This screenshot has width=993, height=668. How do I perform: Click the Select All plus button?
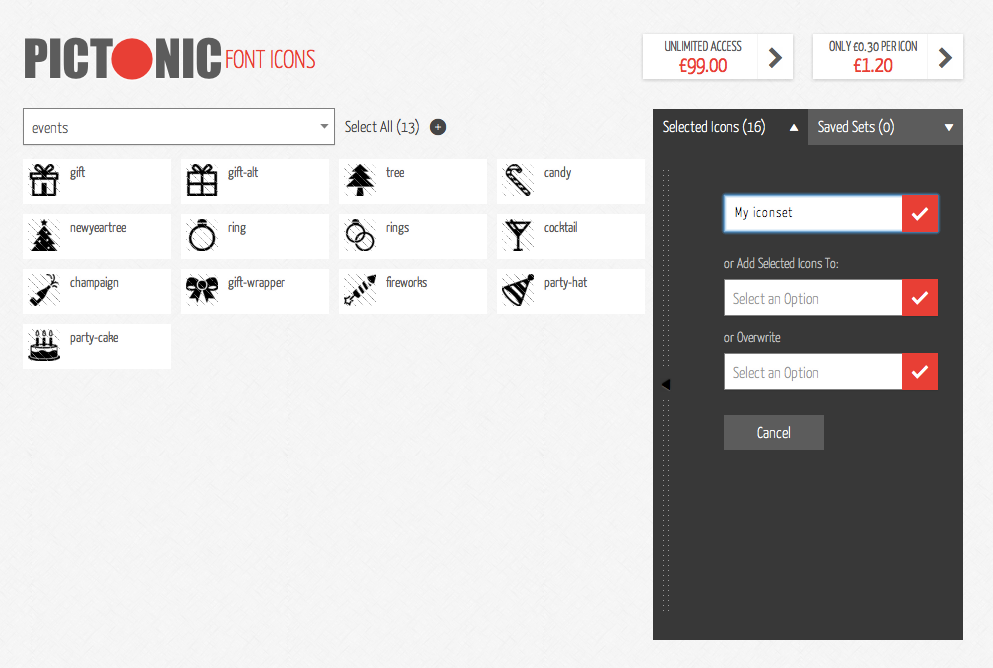coord(438,127)
